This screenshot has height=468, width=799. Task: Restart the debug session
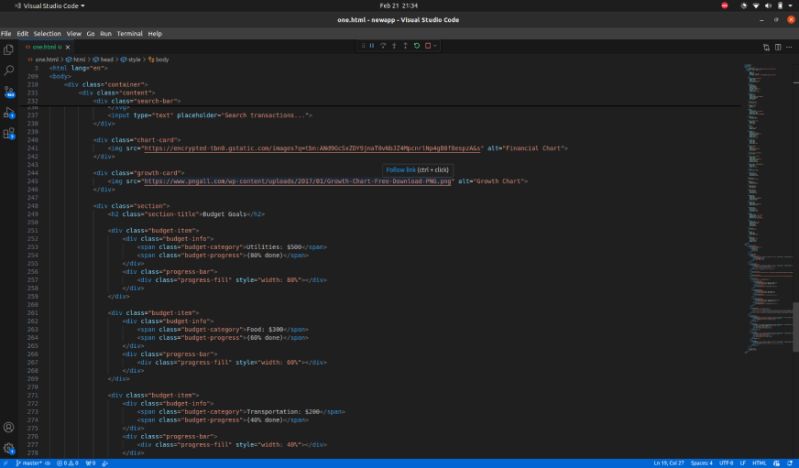[x=417, y=46]
